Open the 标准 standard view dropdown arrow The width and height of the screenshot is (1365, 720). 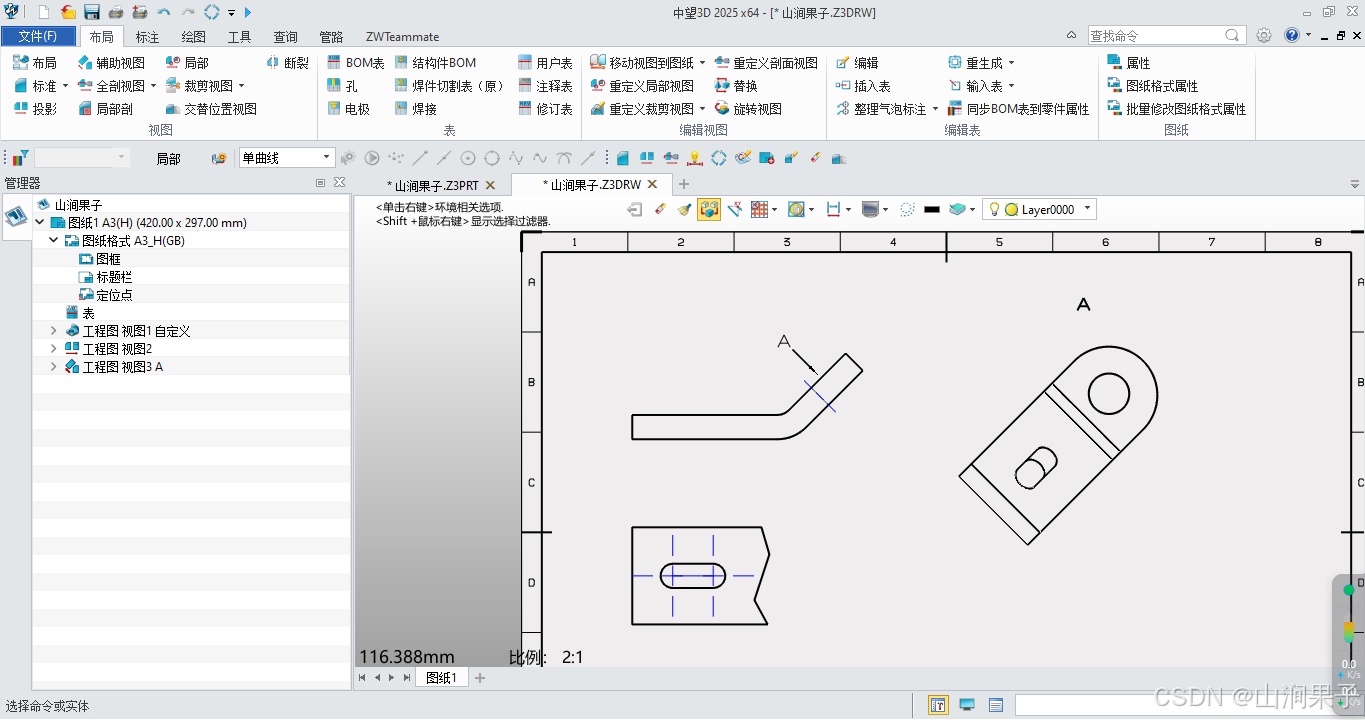coord(65,86)
